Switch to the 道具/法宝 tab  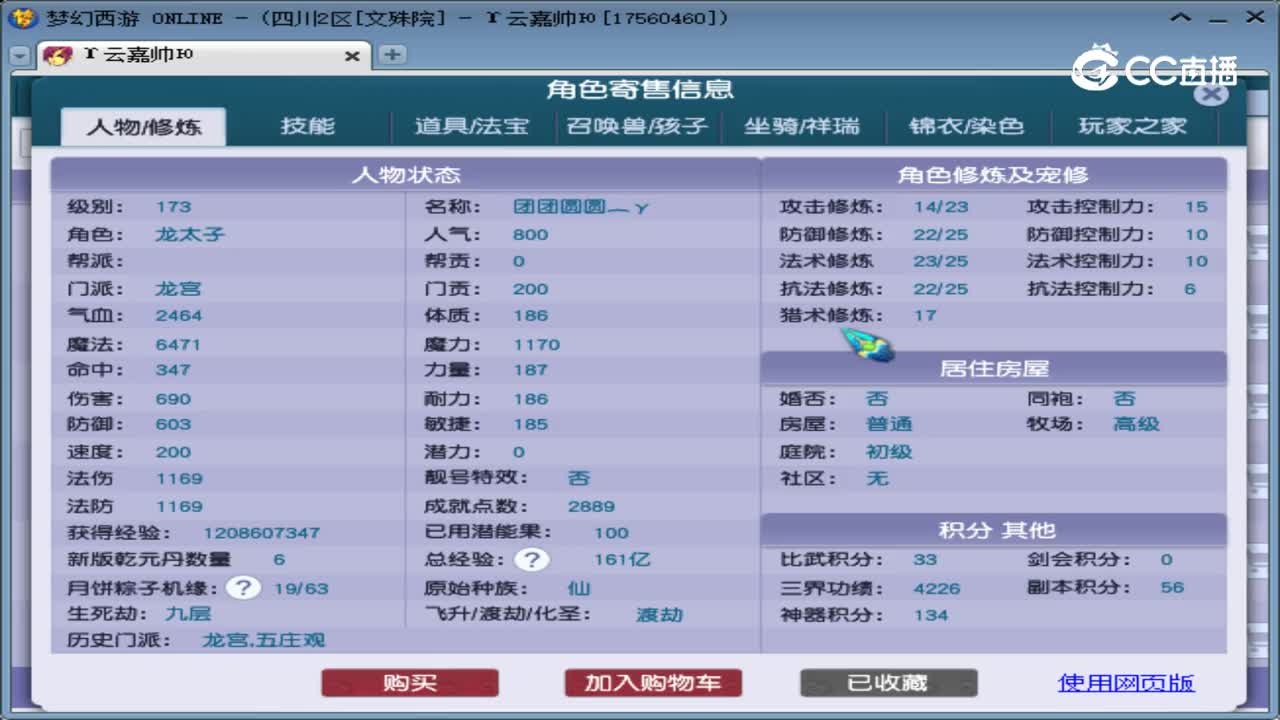[472, 127]
